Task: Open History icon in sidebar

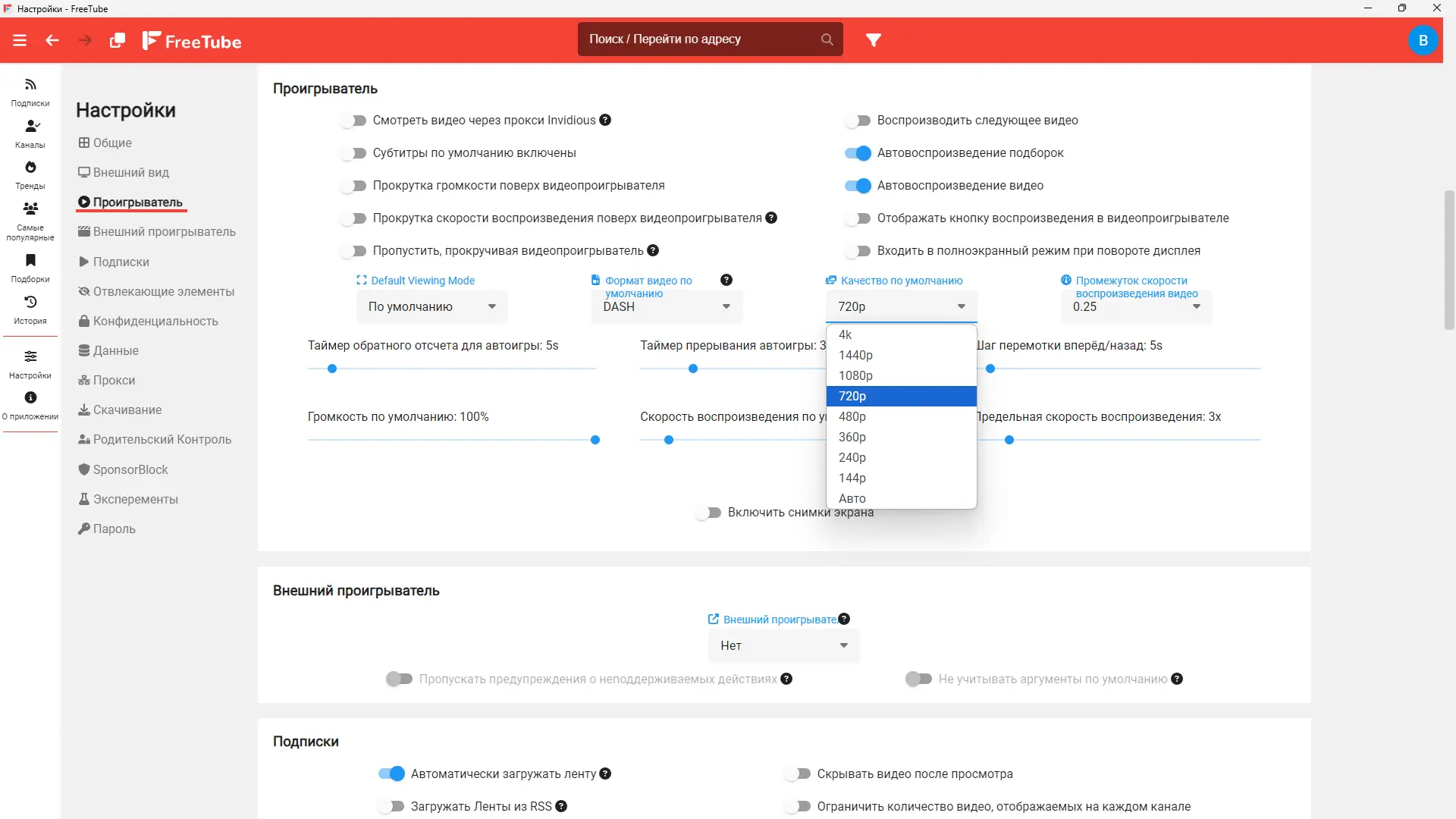Action: [30, 303]
